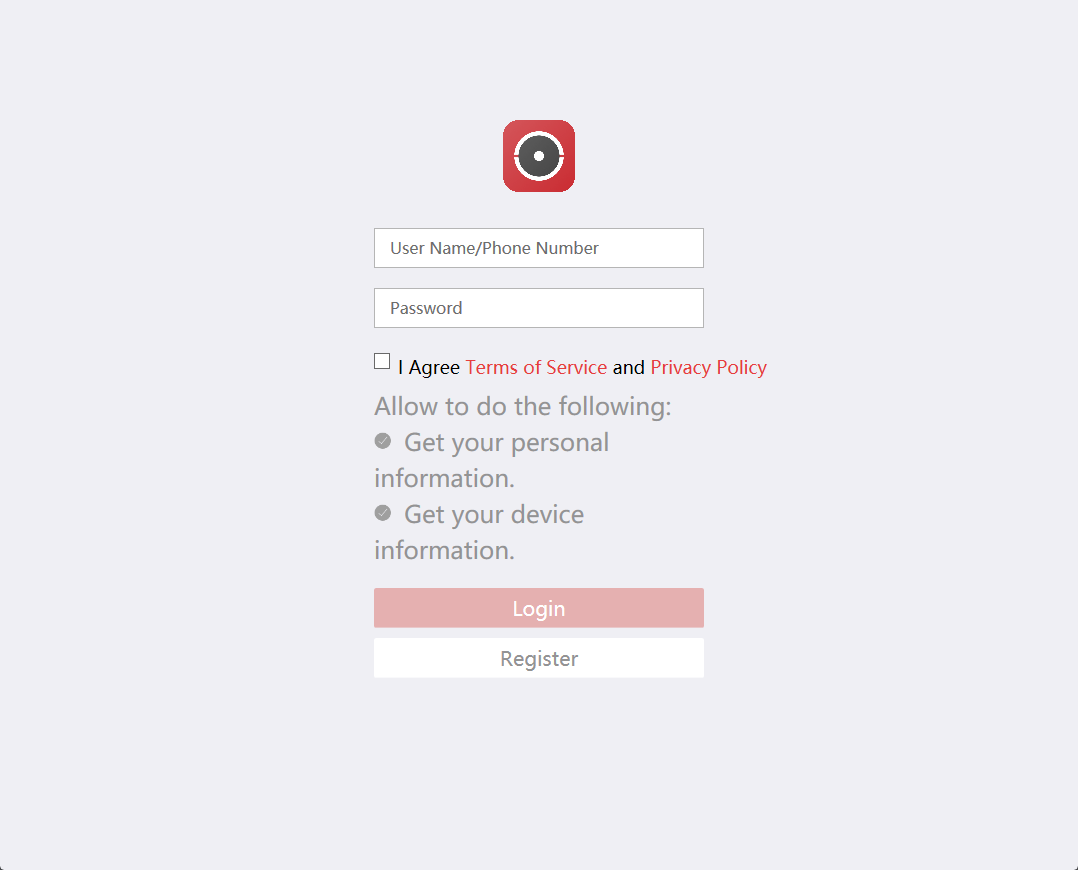Click the I Agree label text
Viewport: 1078px width, 870px height.
[x=428, y=367]
